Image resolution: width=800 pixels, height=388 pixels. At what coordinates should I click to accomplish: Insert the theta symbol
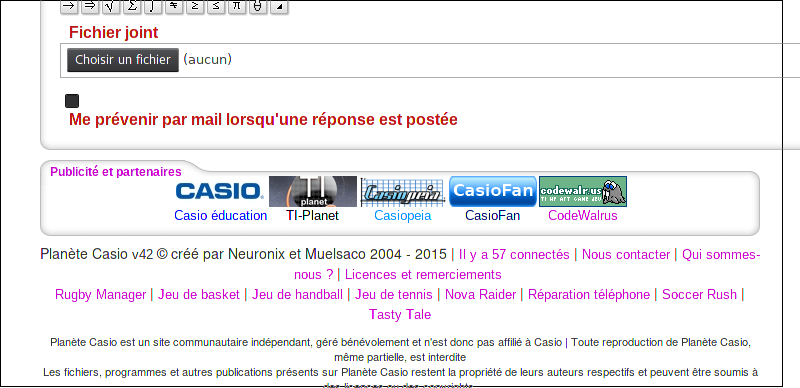[x=258, y=6]
